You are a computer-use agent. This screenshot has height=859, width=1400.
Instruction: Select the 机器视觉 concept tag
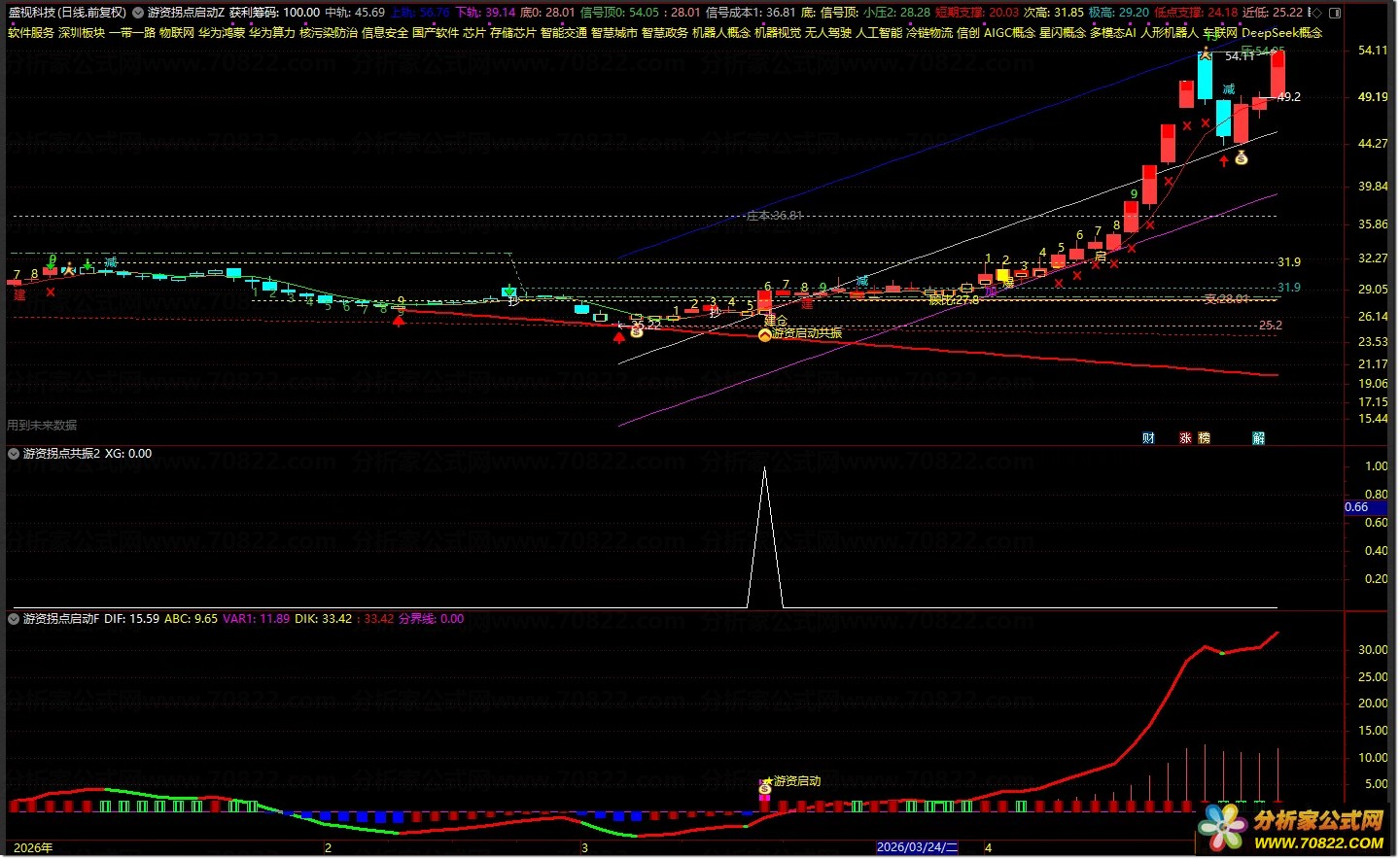pyautogui.click(x=778, y=32)
